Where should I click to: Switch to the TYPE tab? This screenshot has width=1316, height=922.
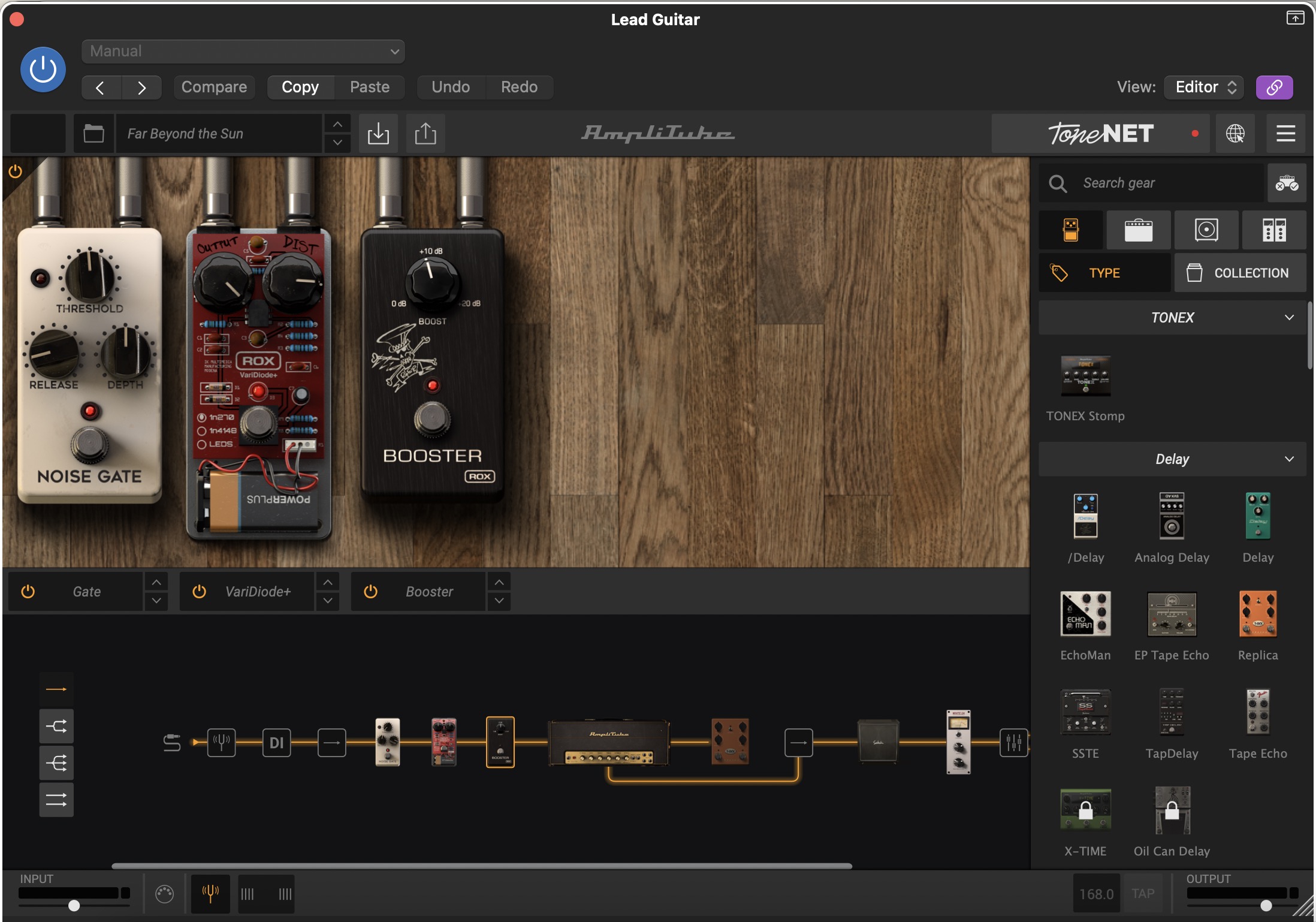(x=1104, y=273)
